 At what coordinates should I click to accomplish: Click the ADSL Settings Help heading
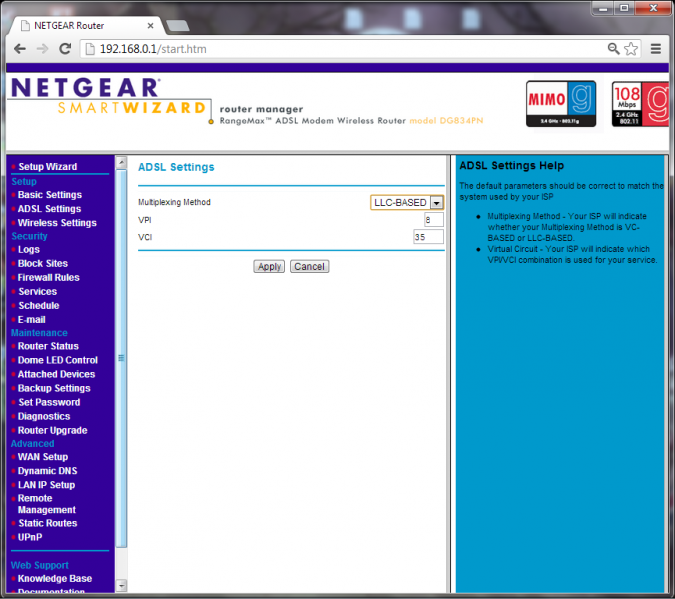point(511,165)
